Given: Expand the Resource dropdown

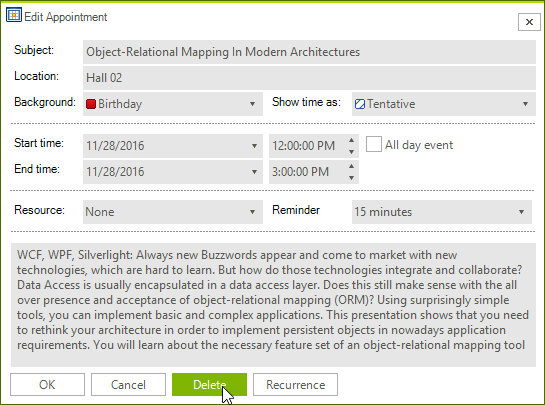Looking at the screenshot, I should (252, 212).
